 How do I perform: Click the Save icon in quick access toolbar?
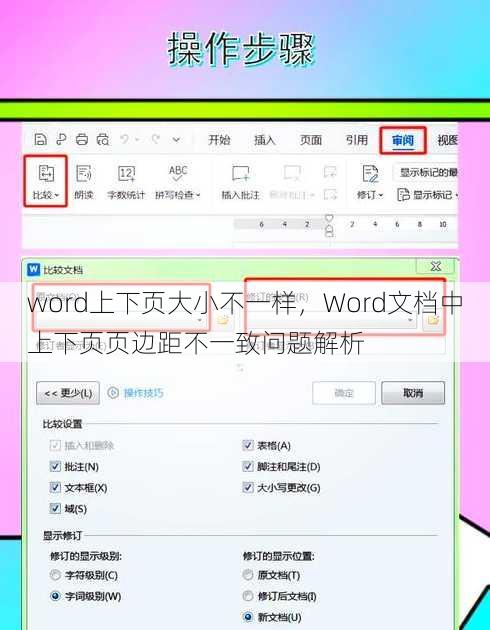point(41,139)
